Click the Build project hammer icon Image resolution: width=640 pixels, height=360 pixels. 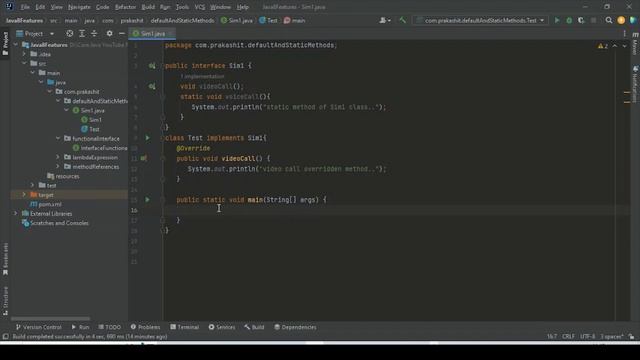(x=402, y=20)
